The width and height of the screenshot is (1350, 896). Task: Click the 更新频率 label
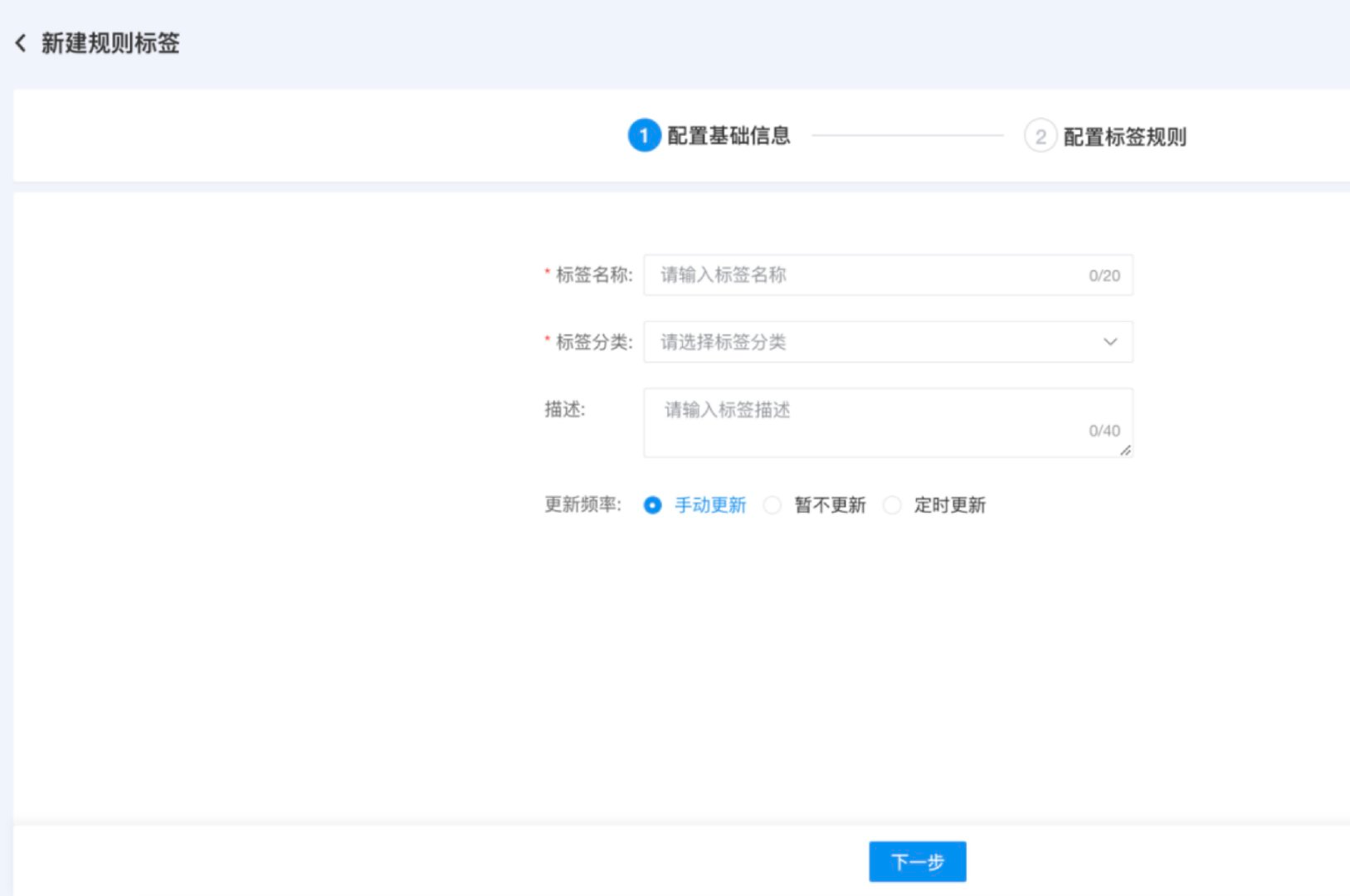click(x=582, y=504)
